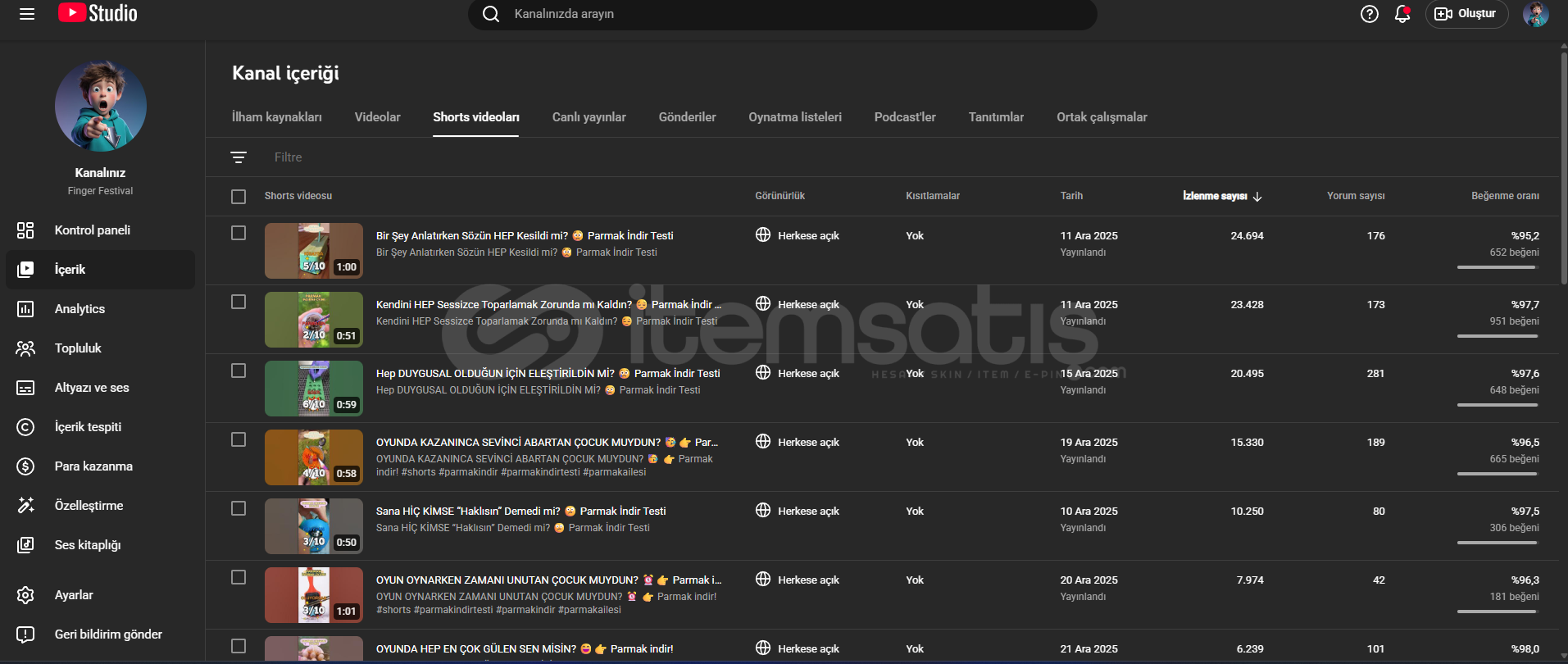Open Para kazanma monetization section
This screenshot has width=1568, height=664.
click(x=93, y=466)
